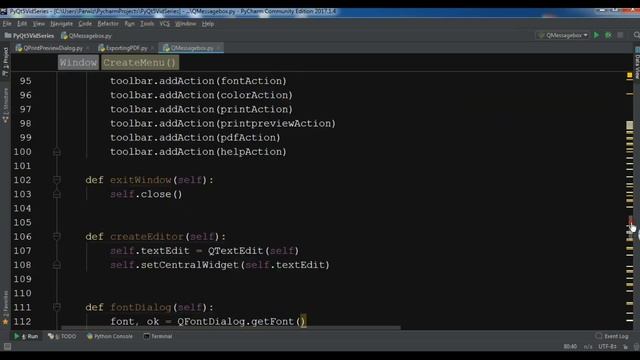Toggle tool window buttons icon in status bar corner
The image size is (640, 360).
tap(7, 347)
